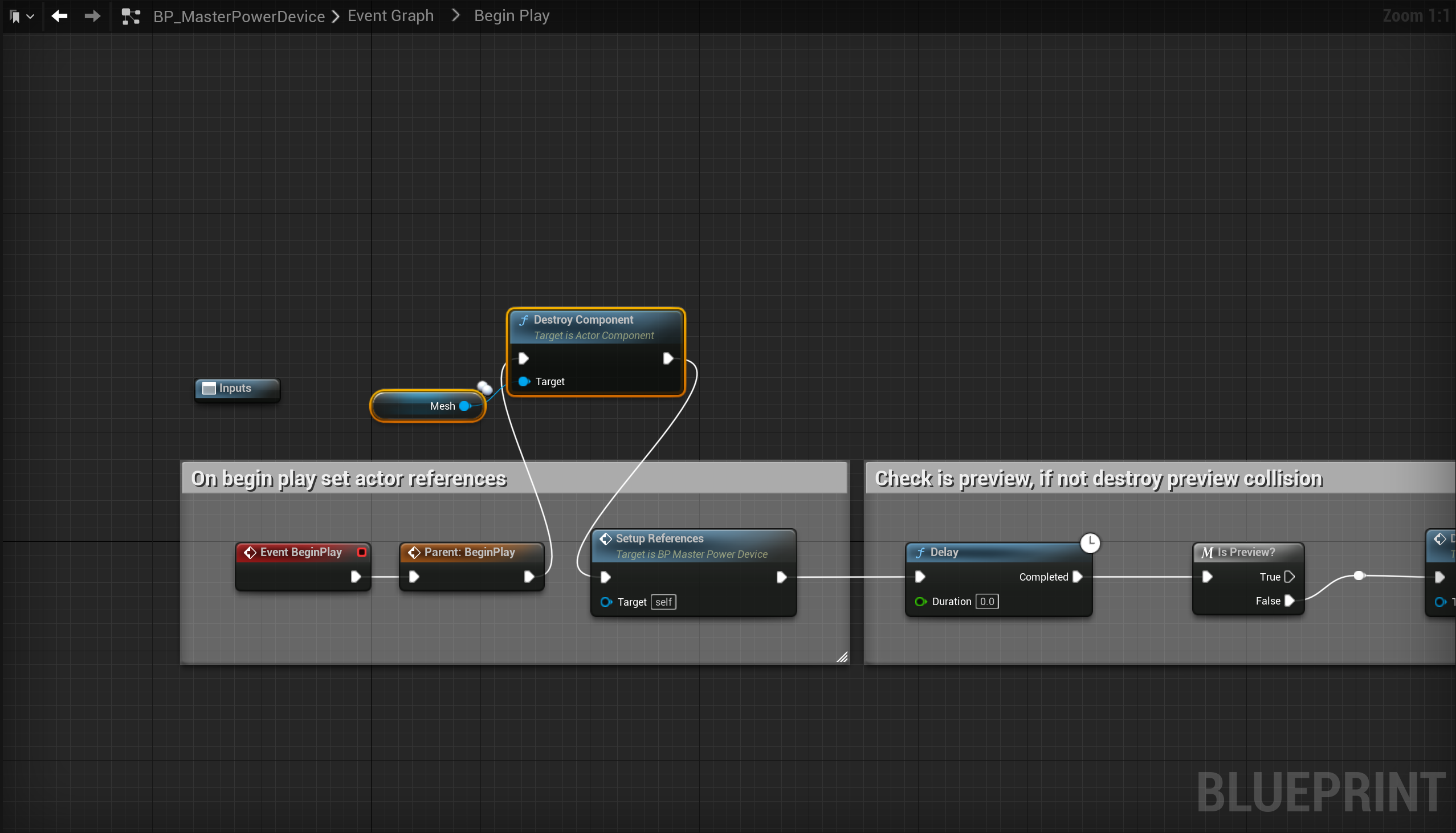Open BP_MasterPowerDevice in the breadcrumb
Image resolution: width=1456 pixels, height=833 pixels.
click(239, 16)
